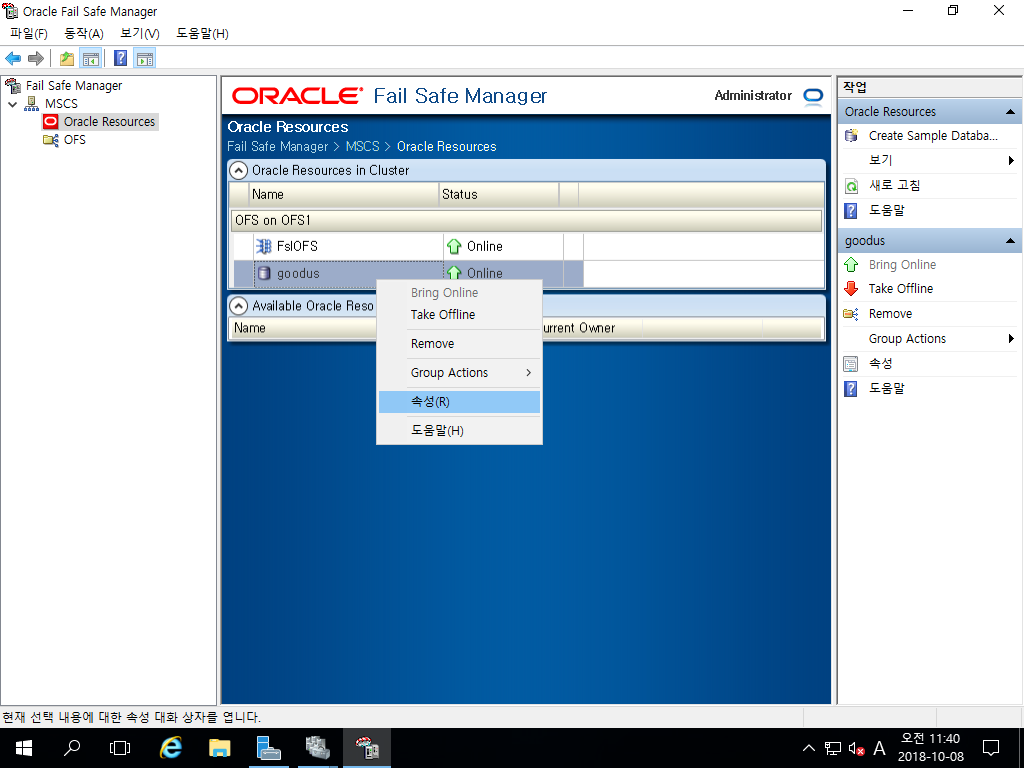The width and height of the screenshot is (1024, 768).
Task: Click the 속성 properties icon in actions pane
Action: point(851,364)
